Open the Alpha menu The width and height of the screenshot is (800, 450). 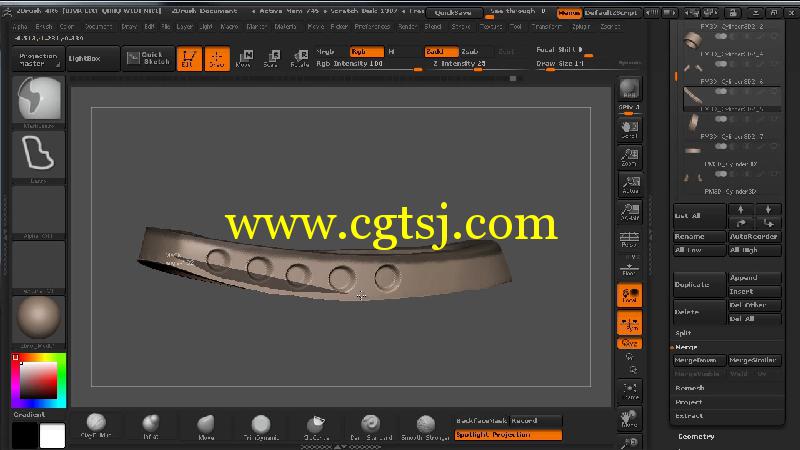click(20, 27)
